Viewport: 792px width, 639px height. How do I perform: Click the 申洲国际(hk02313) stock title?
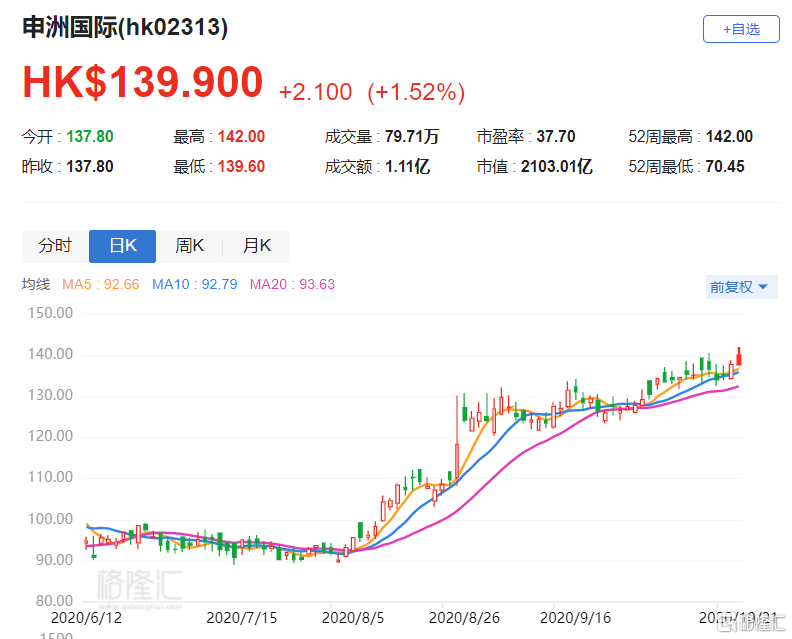[x=125, y=28]
